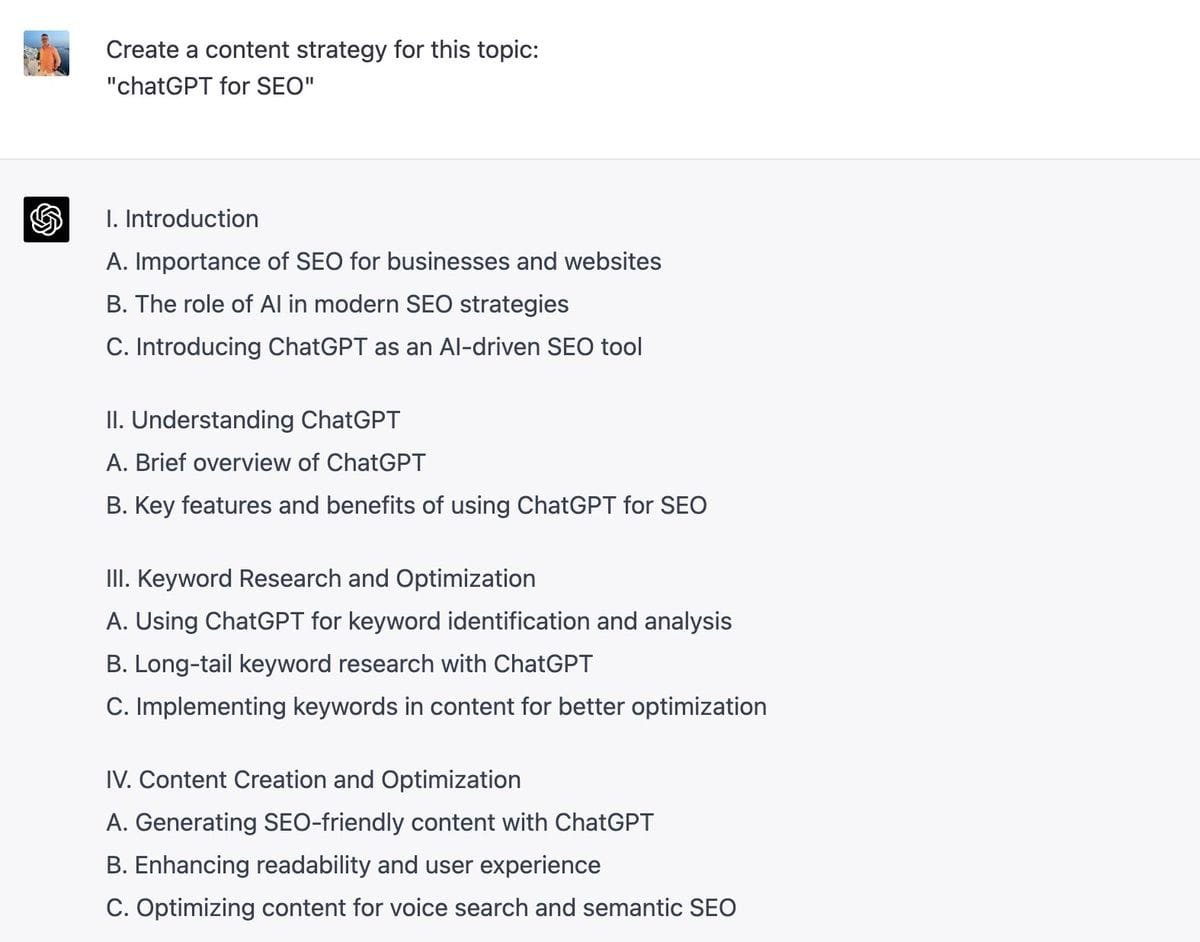
Task: Click 'Key features and benefits' line
Action: [x=406, y=506]
